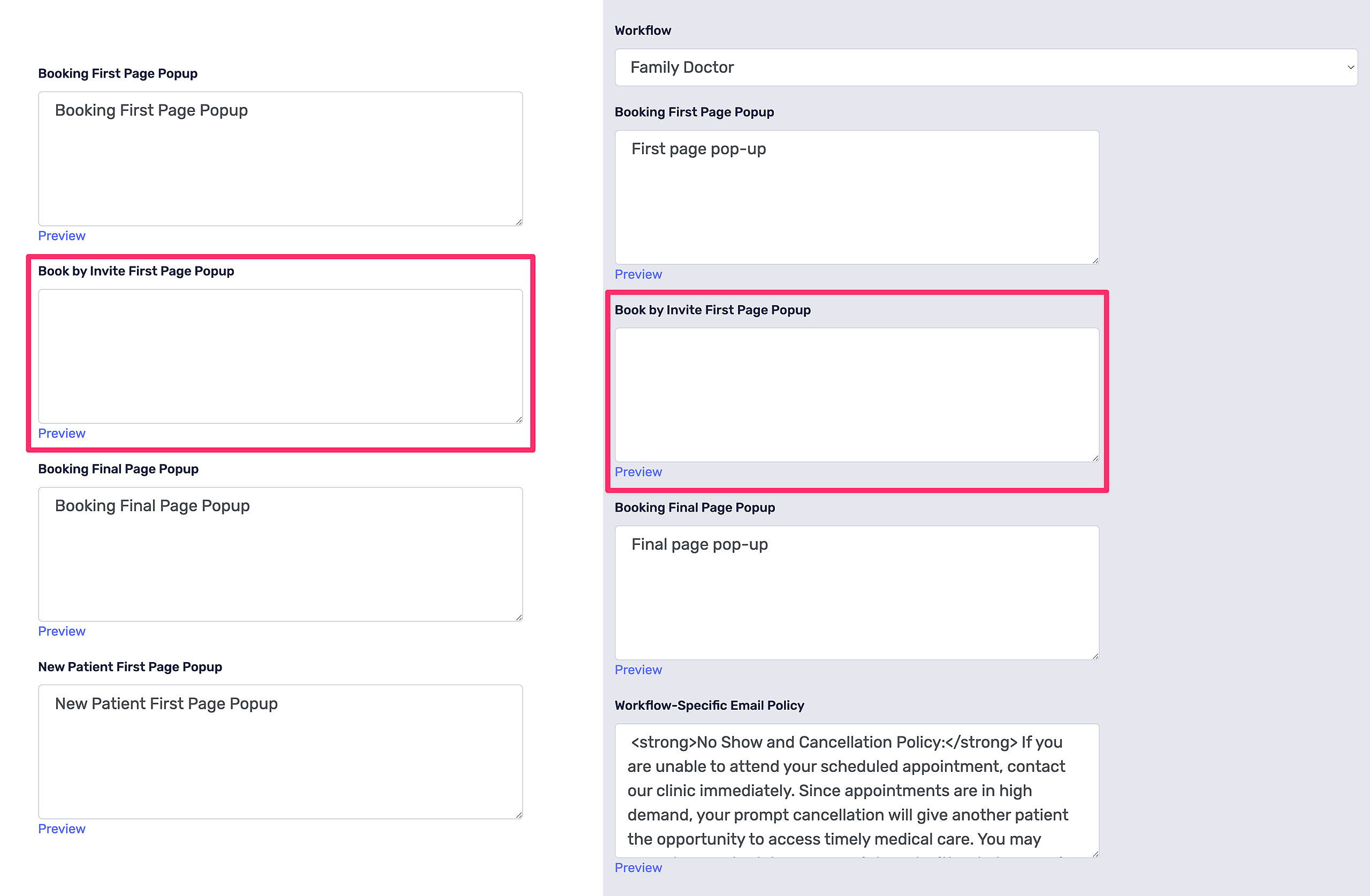Click Preview under Workflow-Specific Email Policy
This screenshot has width=1370, height=896.
[x=638, y=867]
